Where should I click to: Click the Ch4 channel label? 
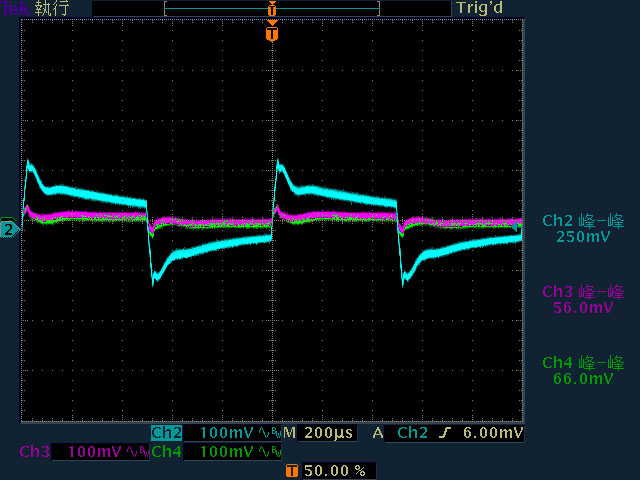167,451
